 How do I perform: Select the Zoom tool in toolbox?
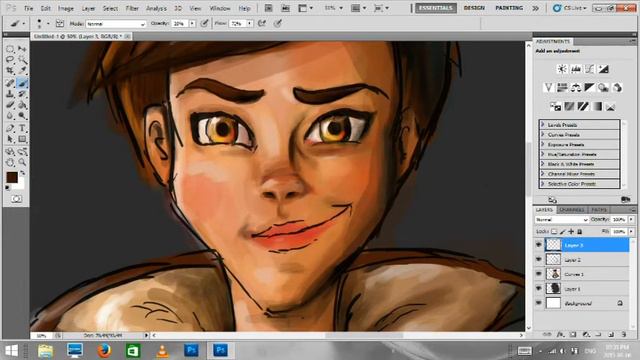coord(22,162)
